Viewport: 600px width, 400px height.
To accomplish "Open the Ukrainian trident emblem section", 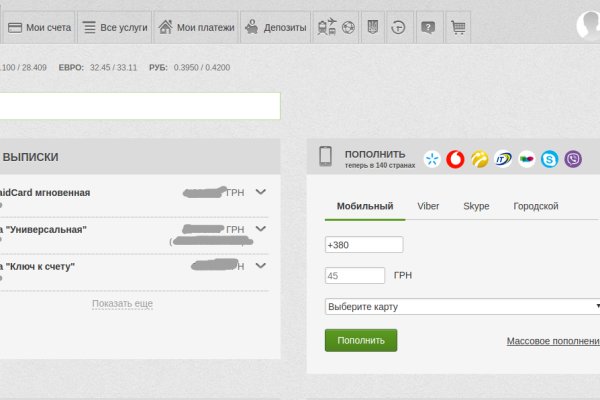I will point(374,28).
